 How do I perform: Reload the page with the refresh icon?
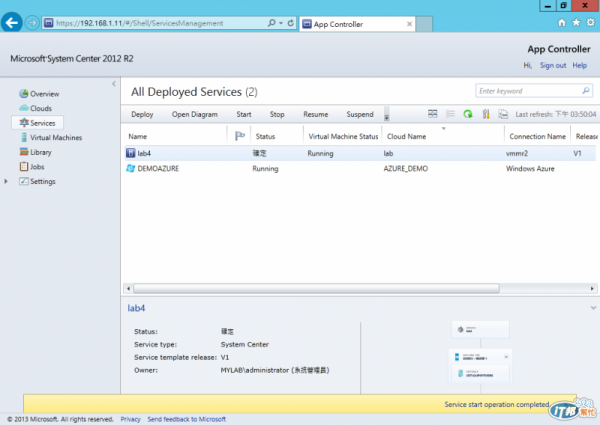pyautogui.click(x=290, y=23)
